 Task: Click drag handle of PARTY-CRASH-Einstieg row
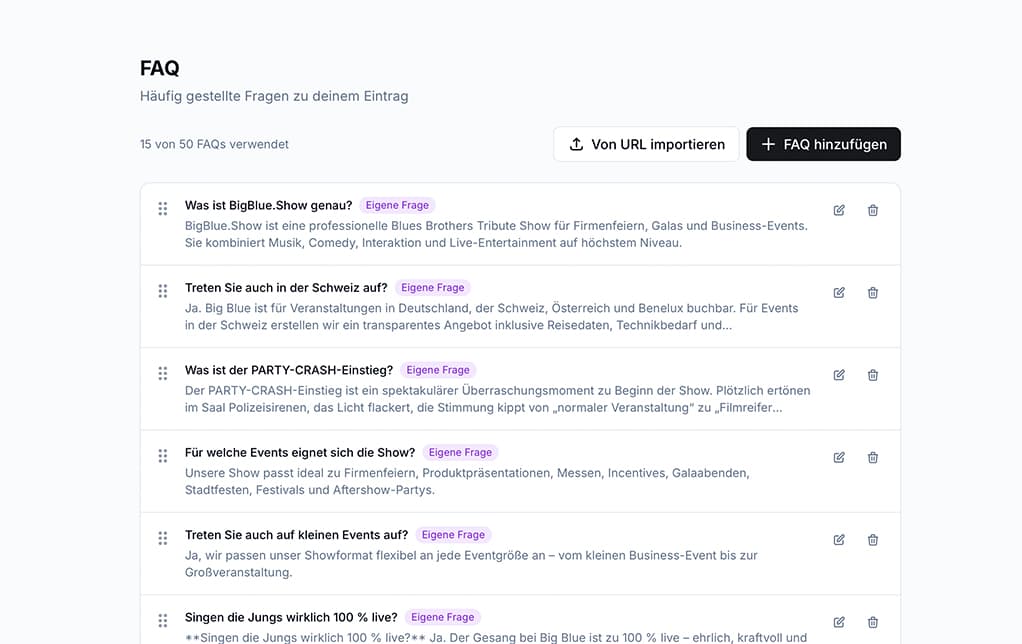coord(163,373)
